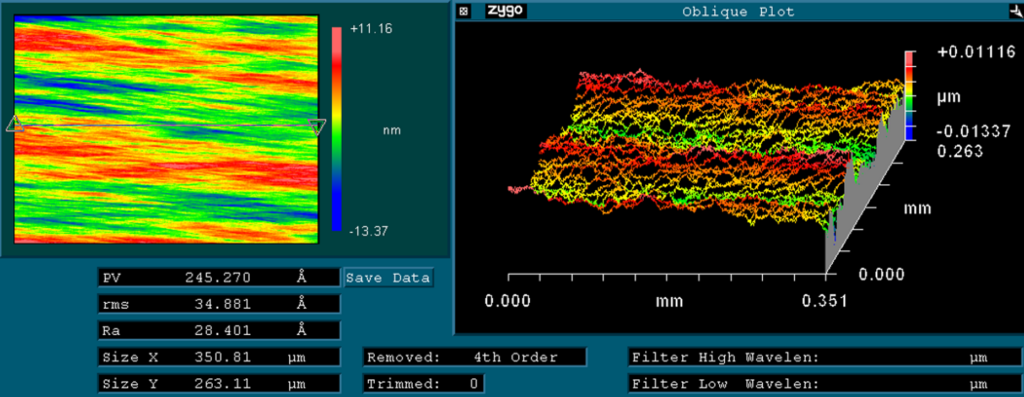The width and height of the screenshot is (1024, 397).
Task: Click the +11.16 upper scale value
Action: [x=372, y=29]
